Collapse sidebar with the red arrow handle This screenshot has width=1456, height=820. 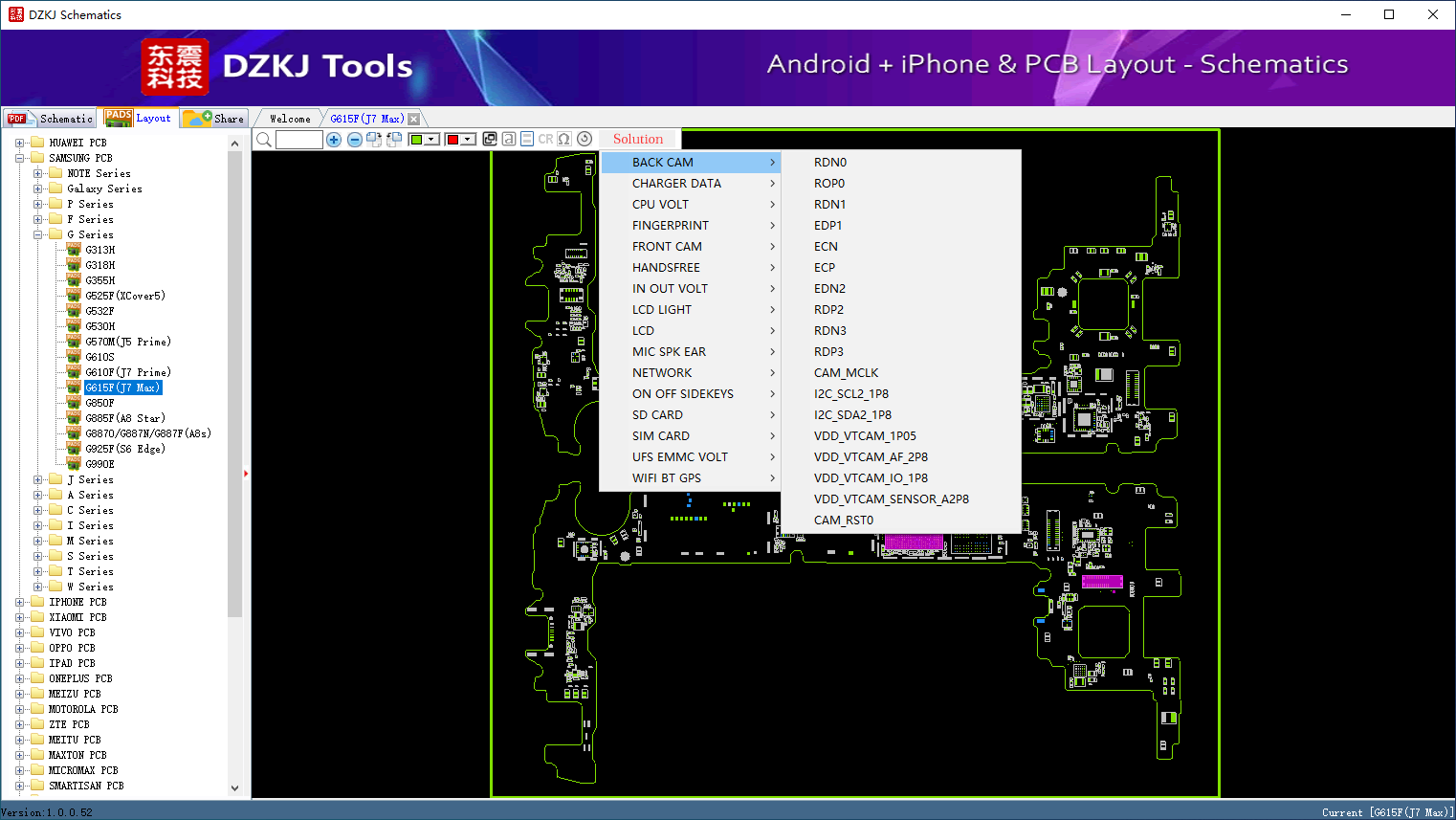[246, 473]
